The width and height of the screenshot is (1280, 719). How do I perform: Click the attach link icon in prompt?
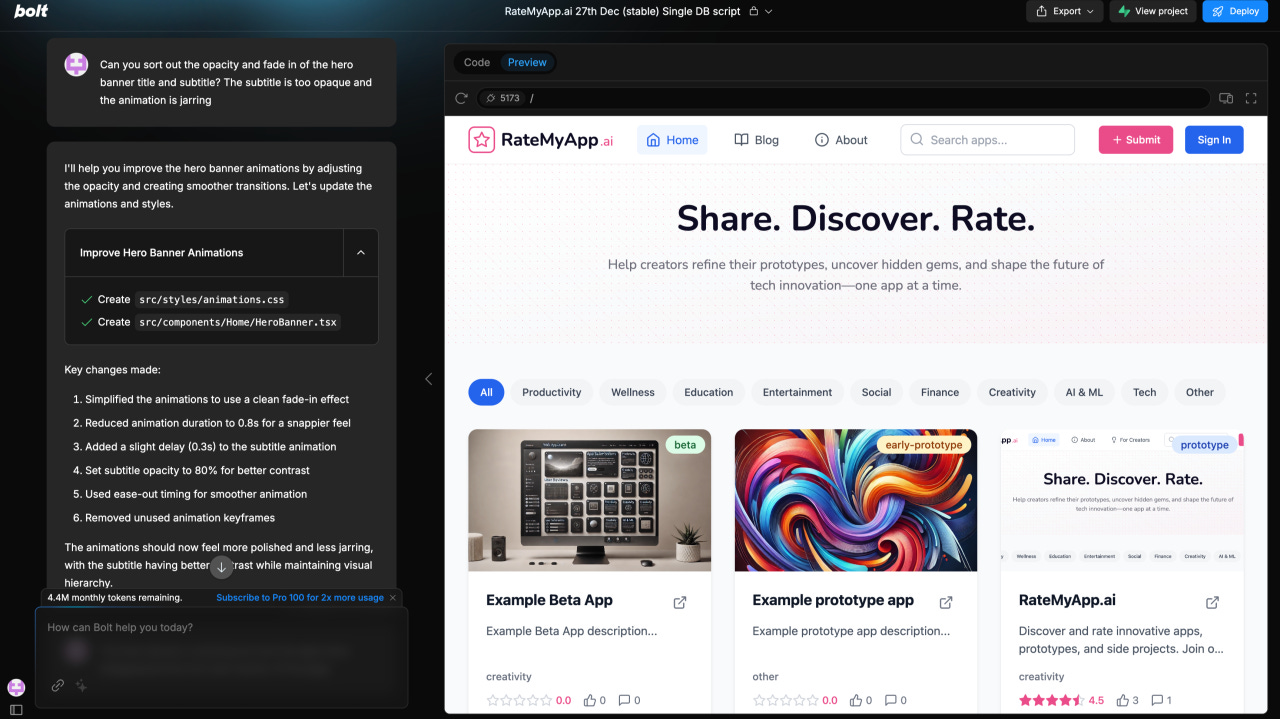pyautogui.click(x=58, y=685)
